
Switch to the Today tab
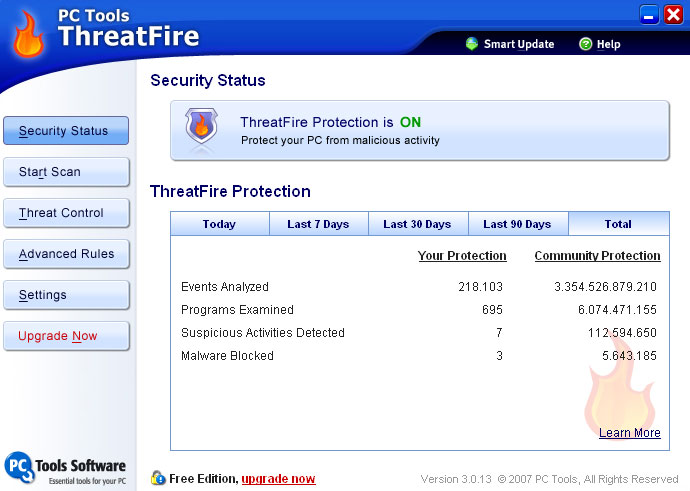[219, 224]
